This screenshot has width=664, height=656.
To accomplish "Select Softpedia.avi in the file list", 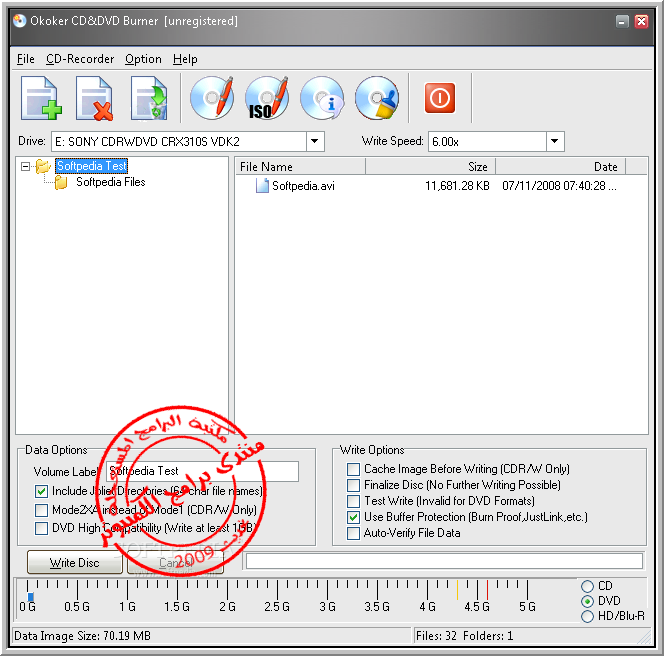I will tap(303, 186).
